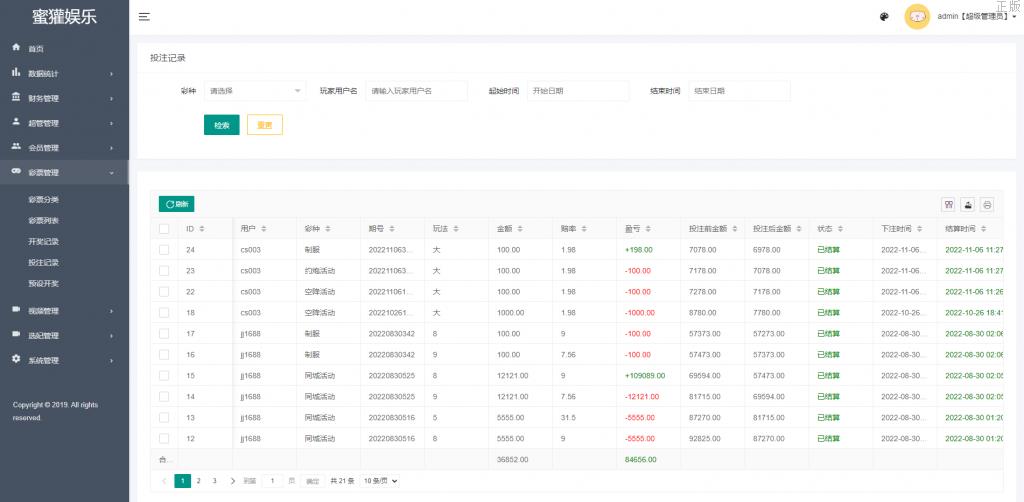This screenshot has height=502, width=1024.
Task: Open the theme palette icon
Action: tap(884, 17)
